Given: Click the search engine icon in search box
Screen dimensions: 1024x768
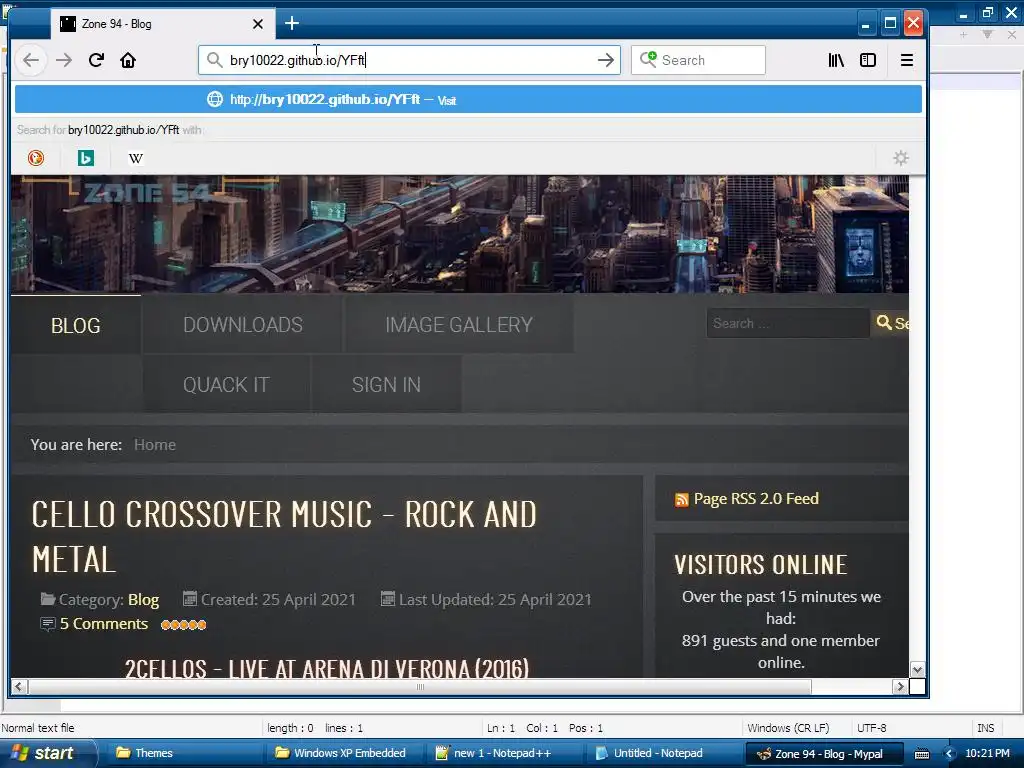Looking at the screenshot, I should [648, 59].
